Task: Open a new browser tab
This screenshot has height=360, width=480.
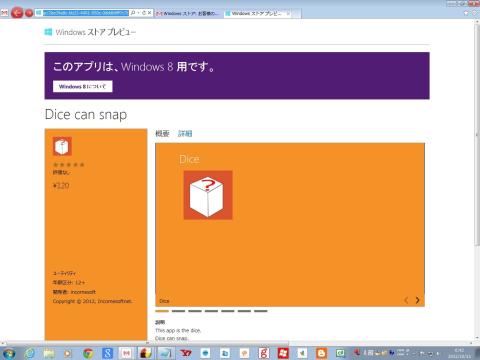Action: (297, 14)
